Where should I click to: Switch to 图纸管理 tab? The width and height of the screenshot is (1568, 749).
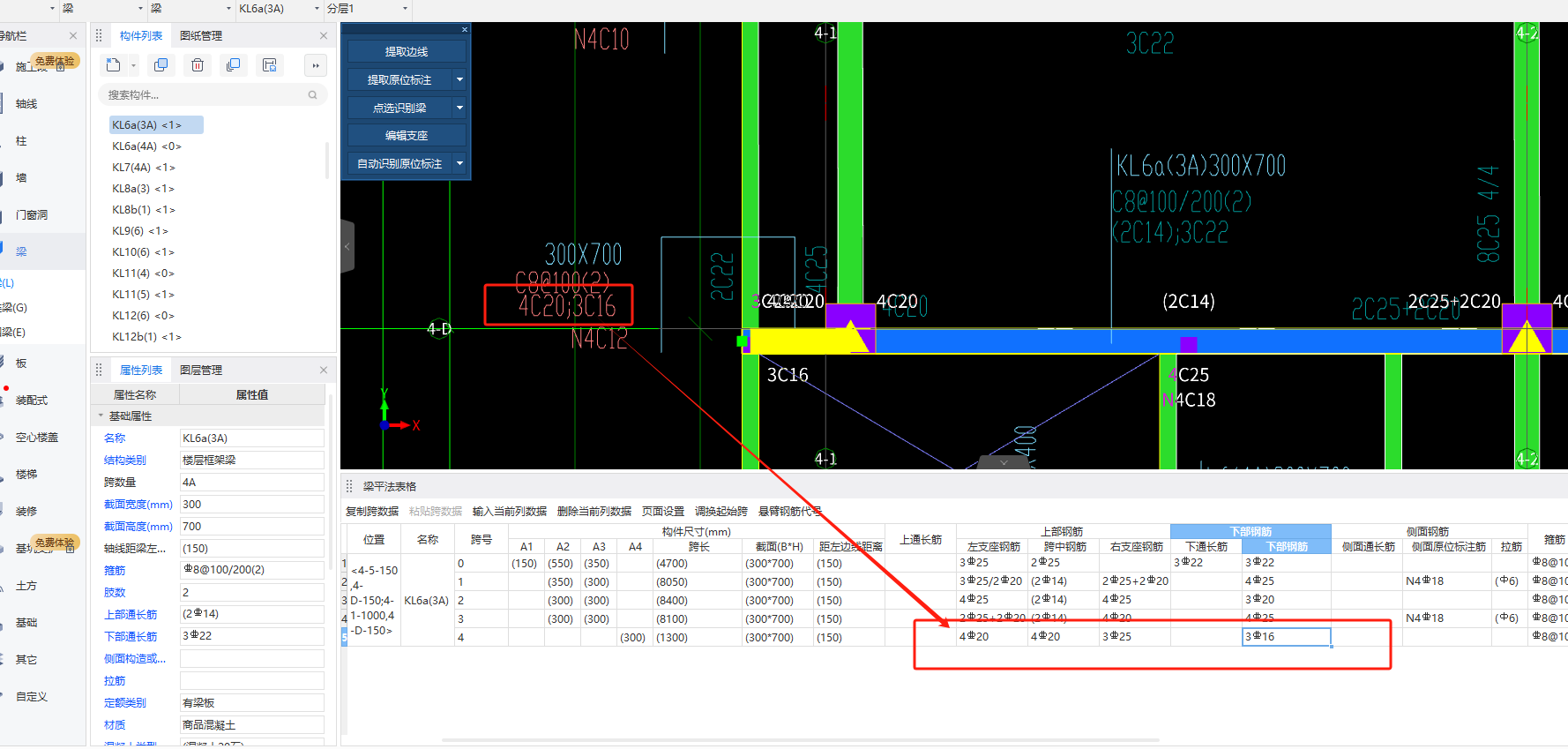click(201, 36)
